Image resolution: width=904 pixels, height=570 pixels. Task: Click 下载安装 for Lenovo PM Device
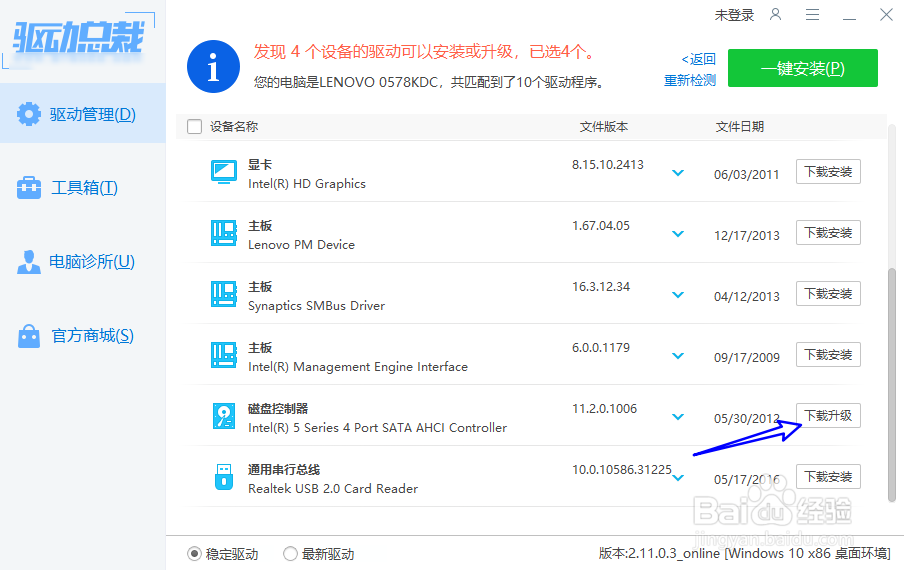(828, 233)
